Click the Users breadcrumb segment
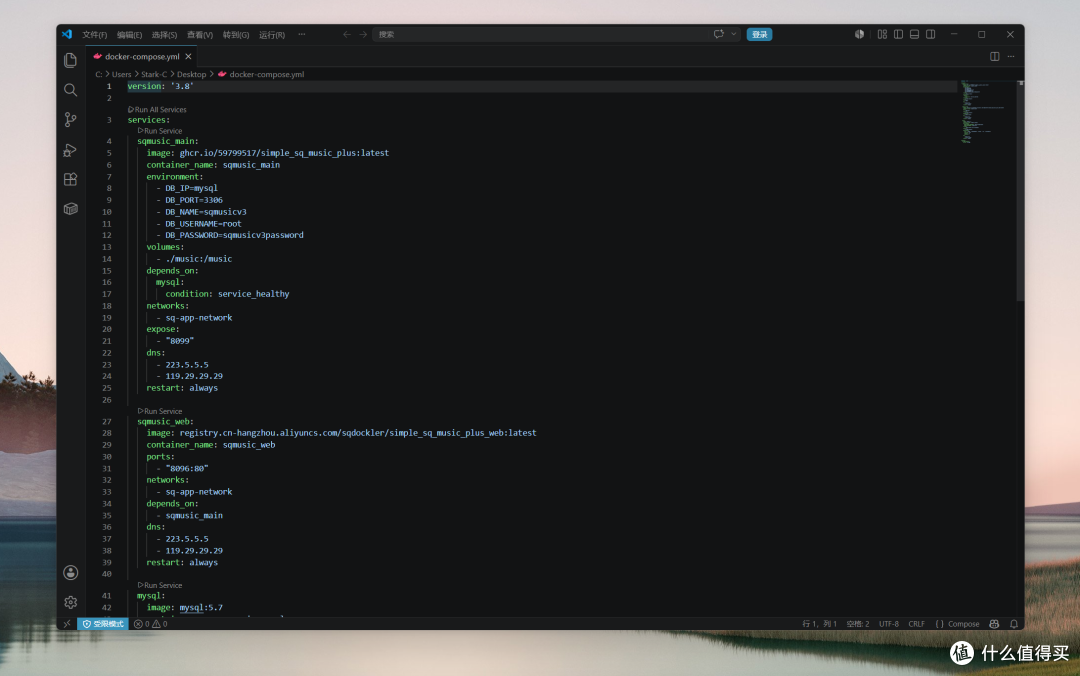The height and width of the screenshot is (676, 1080). coord(121,74)
